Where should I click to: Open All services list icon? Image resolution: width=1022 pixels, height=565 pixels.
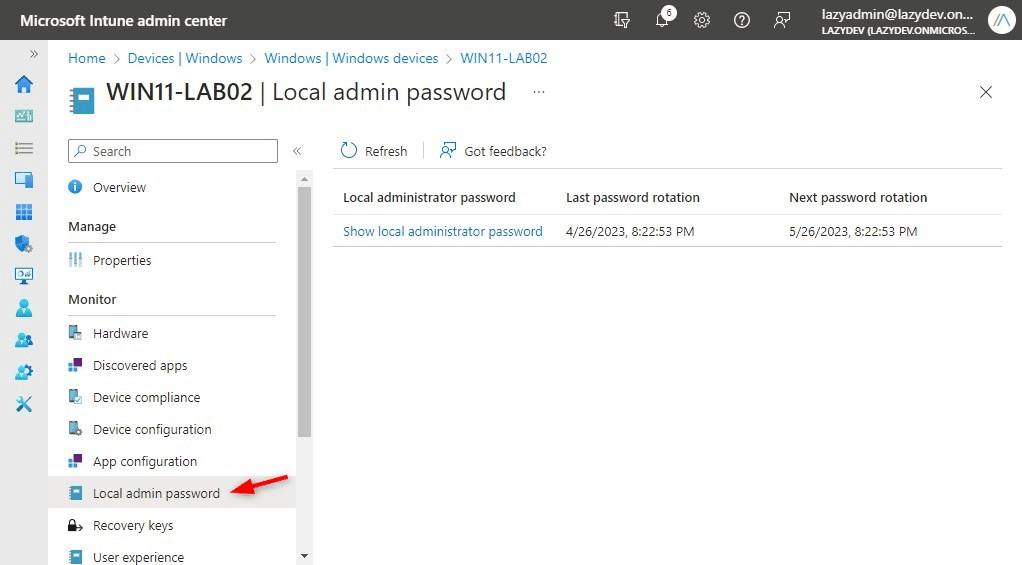(24, 148)
